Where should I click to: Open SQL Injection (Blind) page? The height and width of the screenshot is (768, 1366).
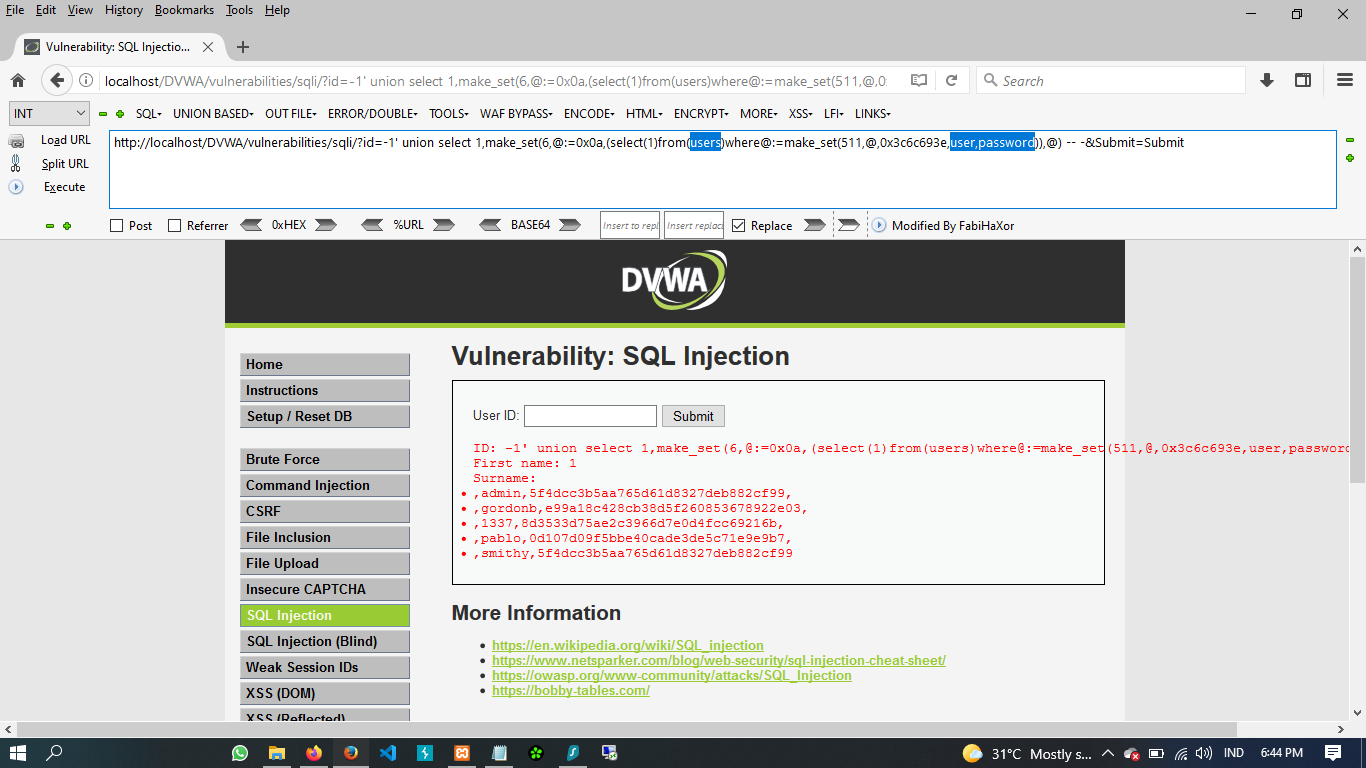(x=325, y=642)
